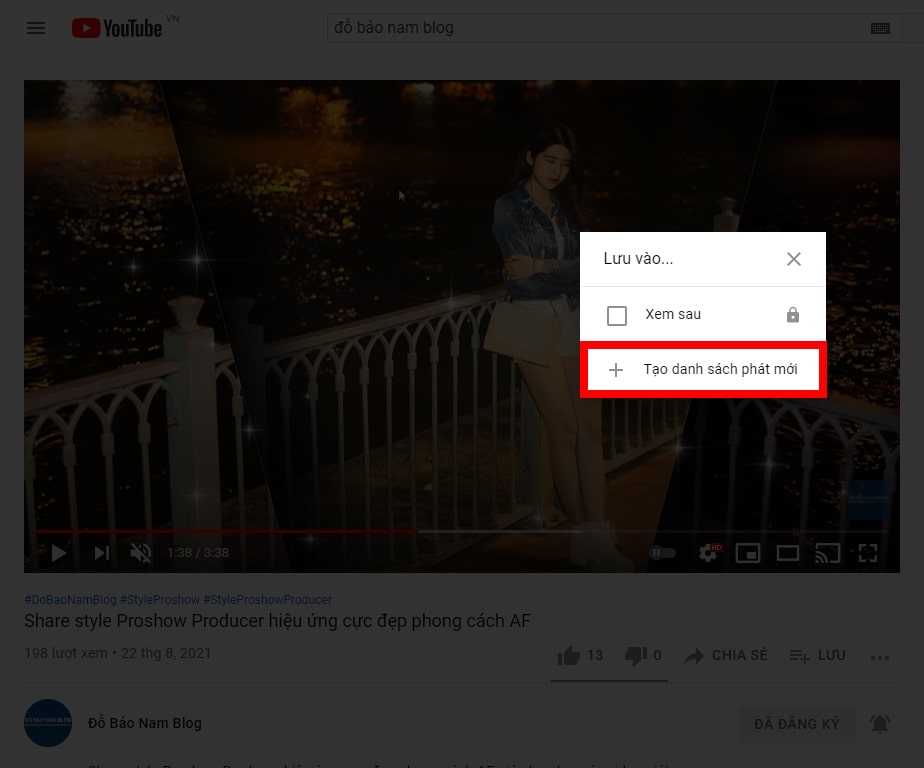
Task: Click the LƯU save button
Action: 817,655
